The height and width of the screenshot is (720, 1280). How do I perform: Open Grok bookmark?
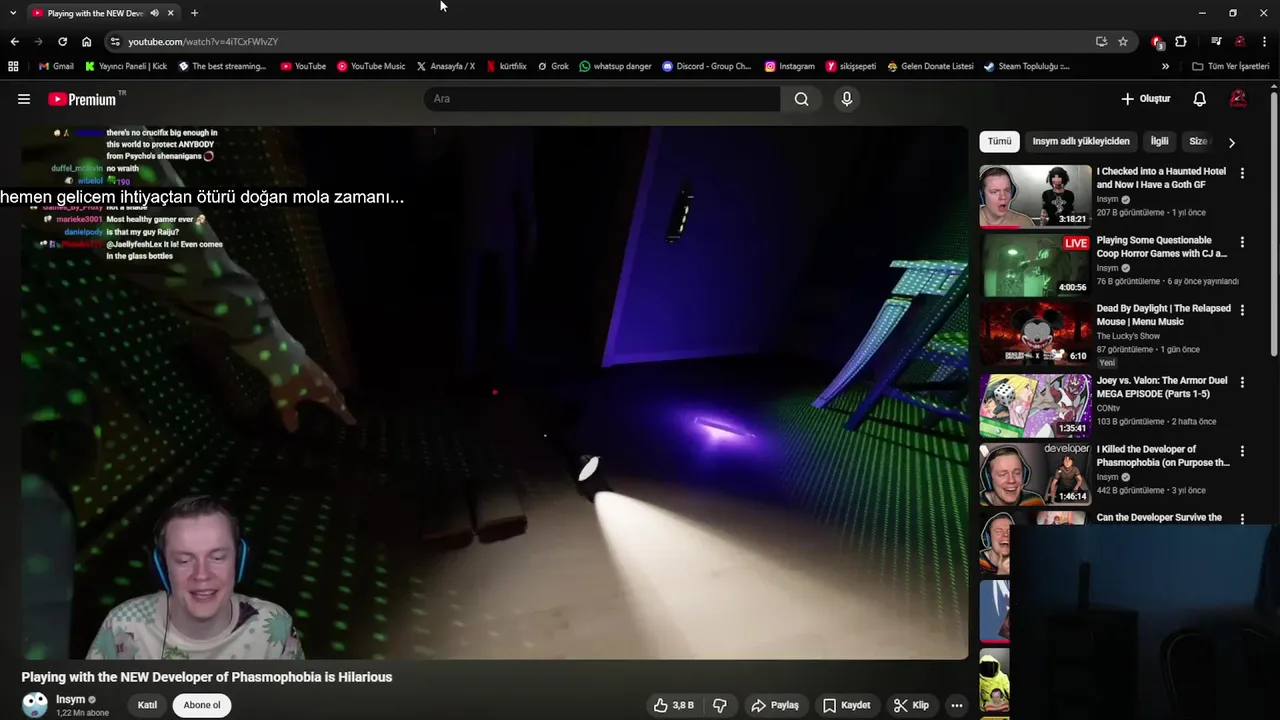click(553, 66)
